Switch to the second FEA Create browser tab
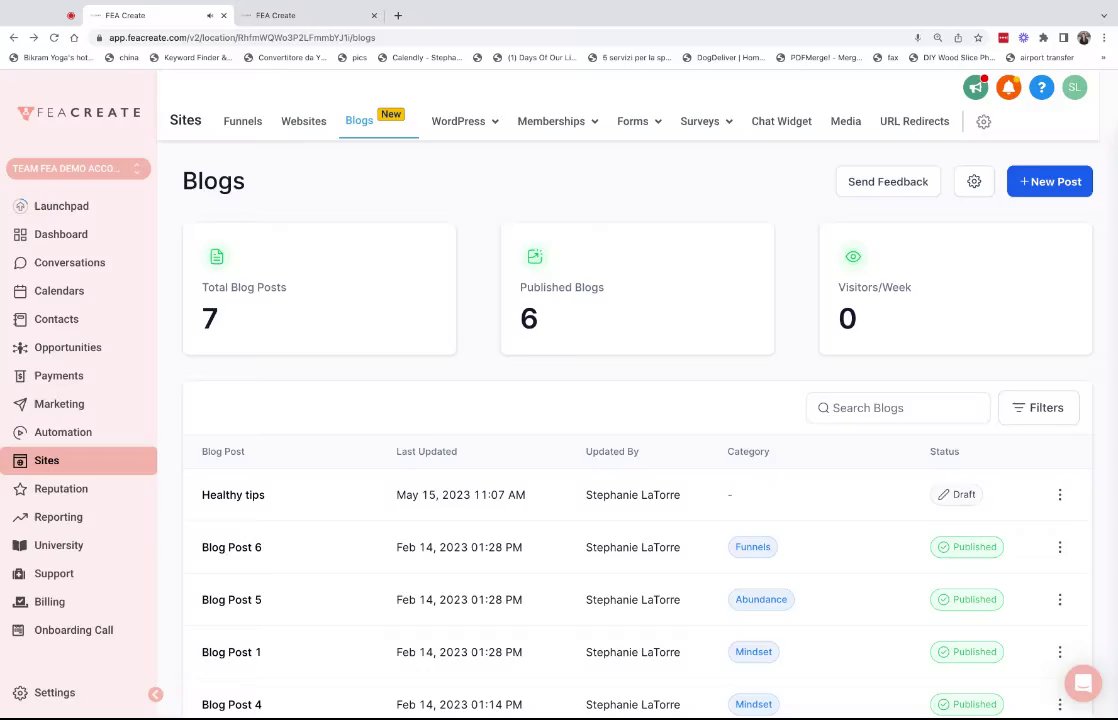 coord(307,15)
